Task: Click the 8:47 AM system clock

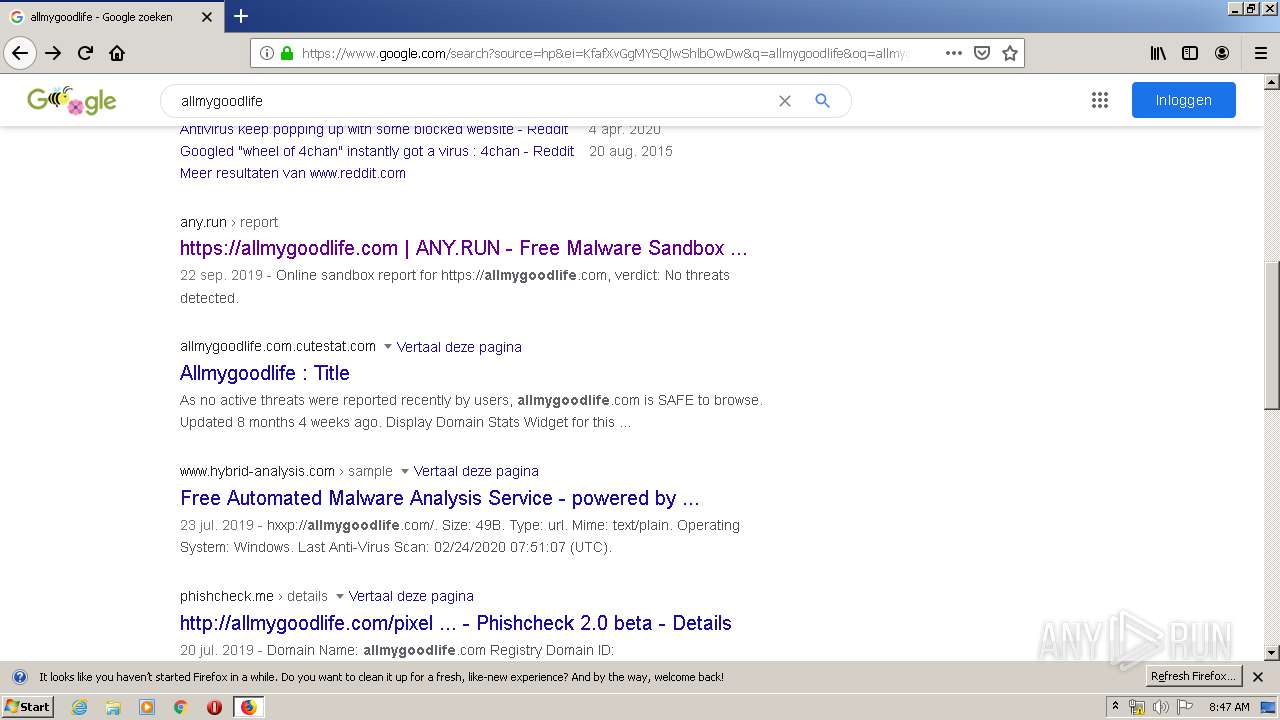Action: 1229,707
